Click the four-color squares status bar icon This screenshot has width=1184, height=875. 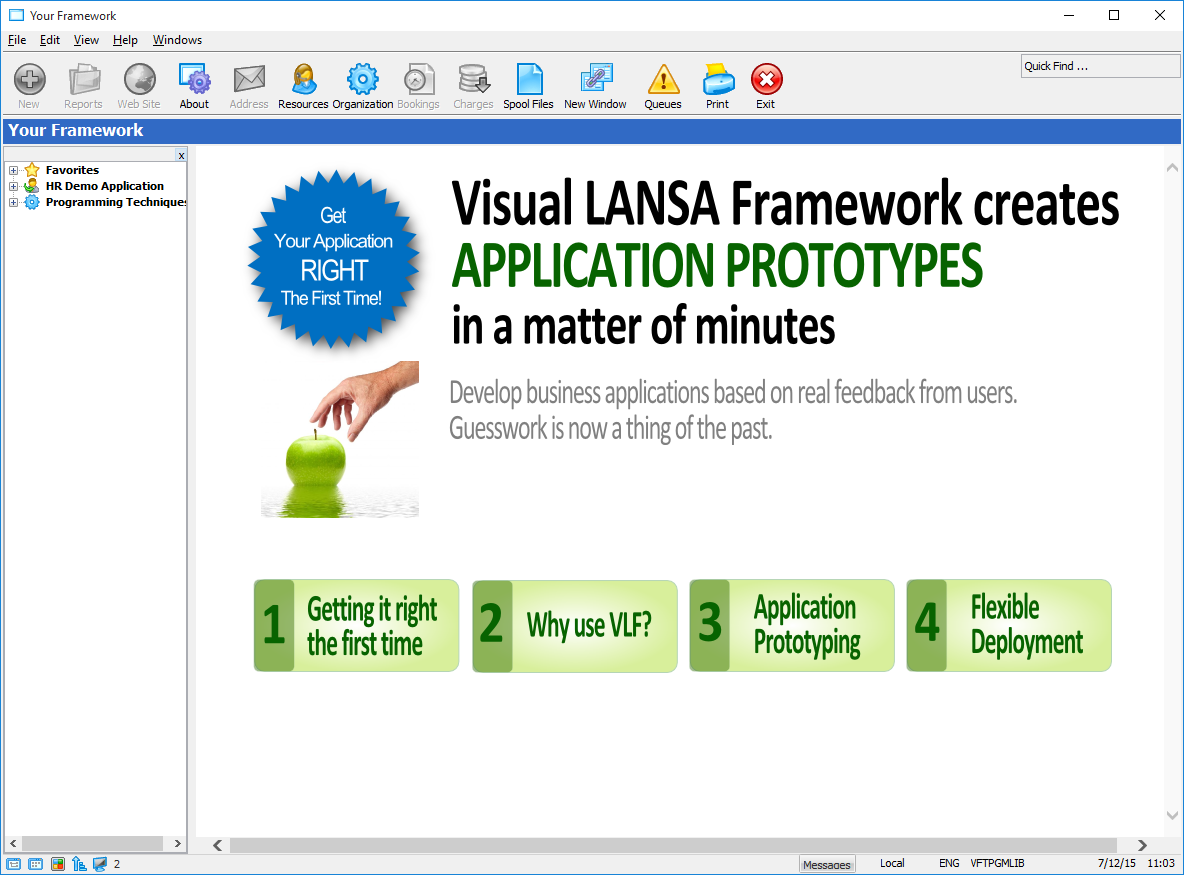57,864
